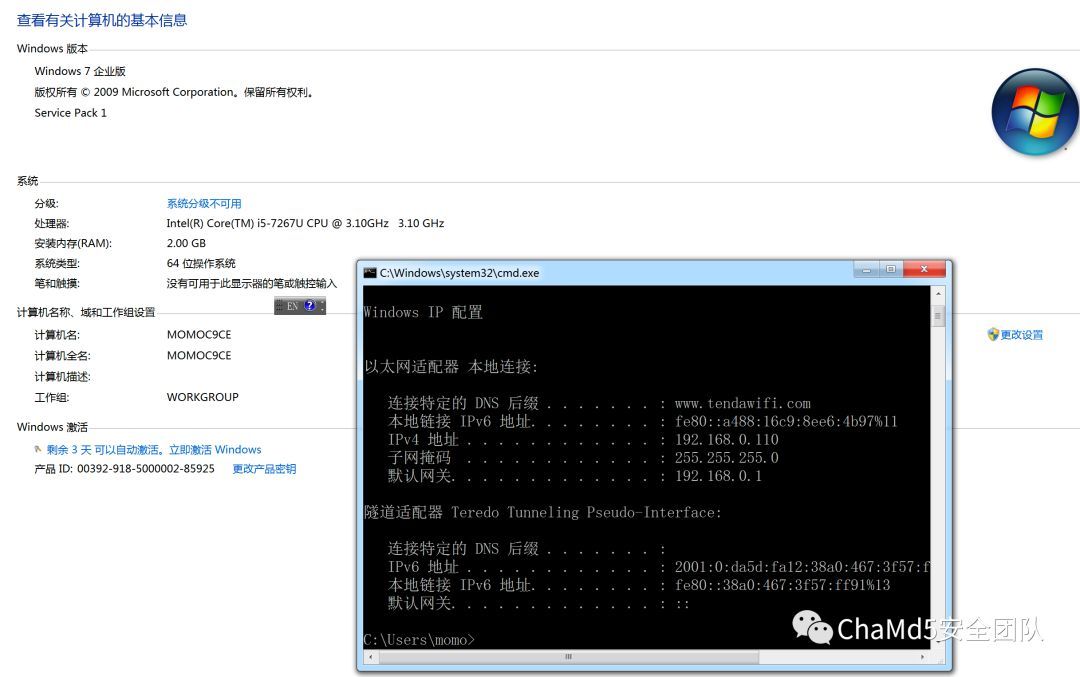
Task: Maximize the cmd.exe window
Action: (890, 269)
